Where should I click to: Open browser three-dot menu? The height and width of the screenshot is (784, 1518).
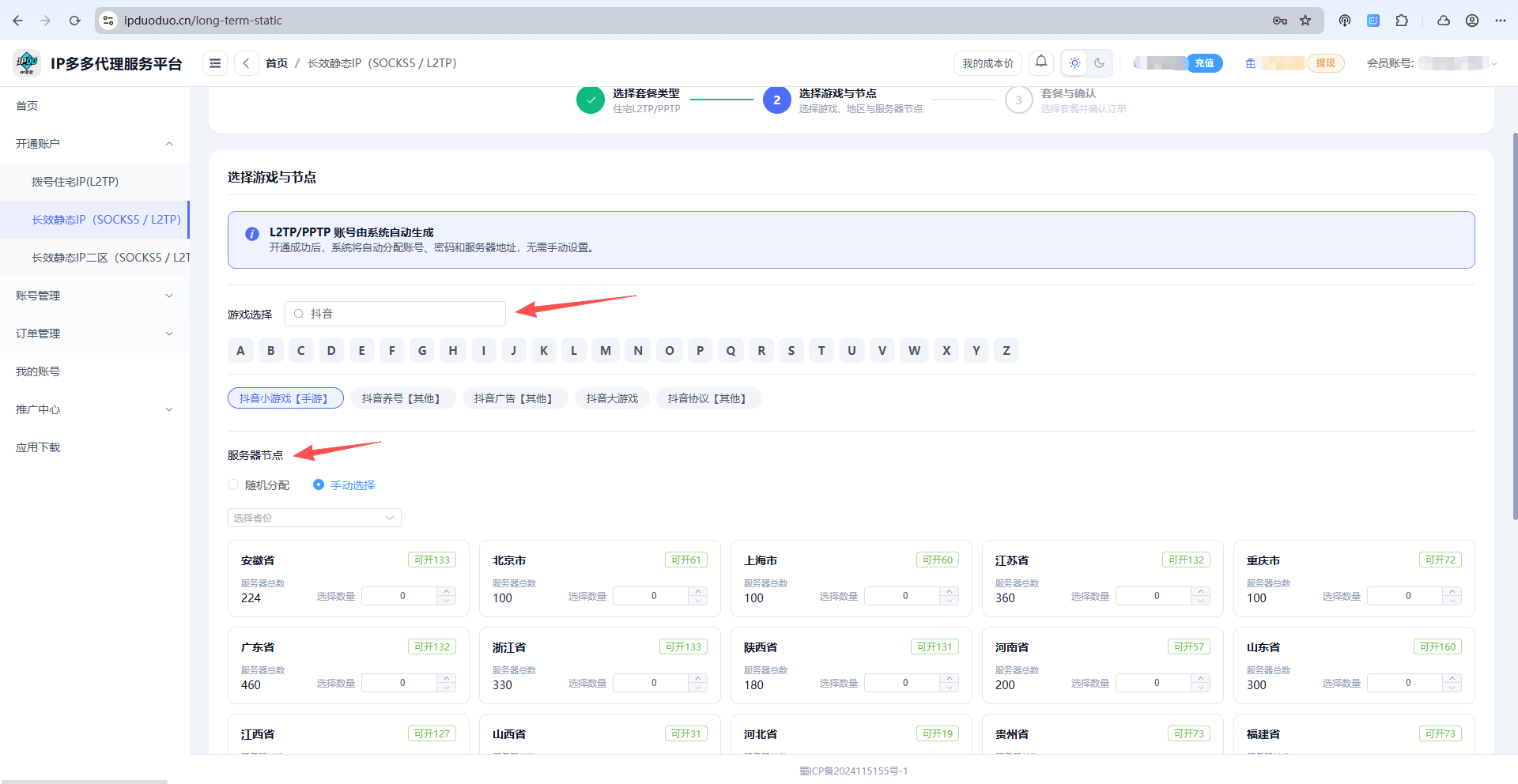(x=1501, y=21)
